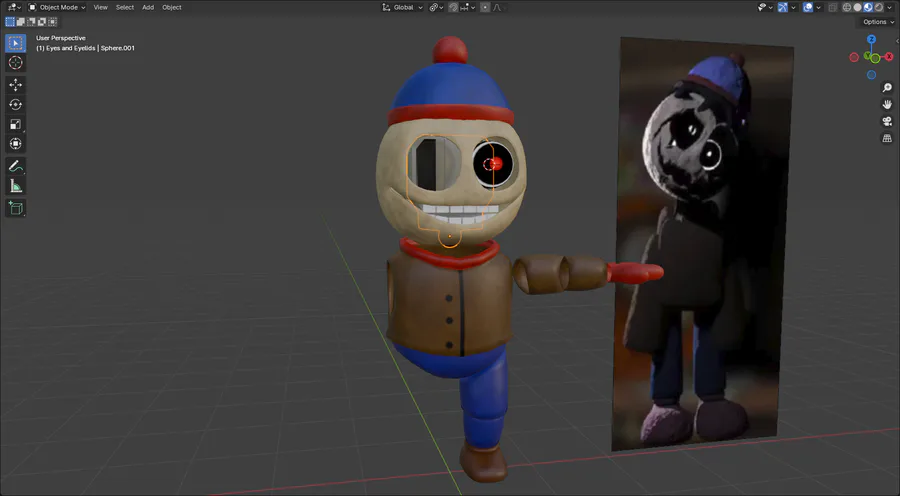Click the negative Z axis gizmo circle
900x496 pixels.
[x=871, y=75]
